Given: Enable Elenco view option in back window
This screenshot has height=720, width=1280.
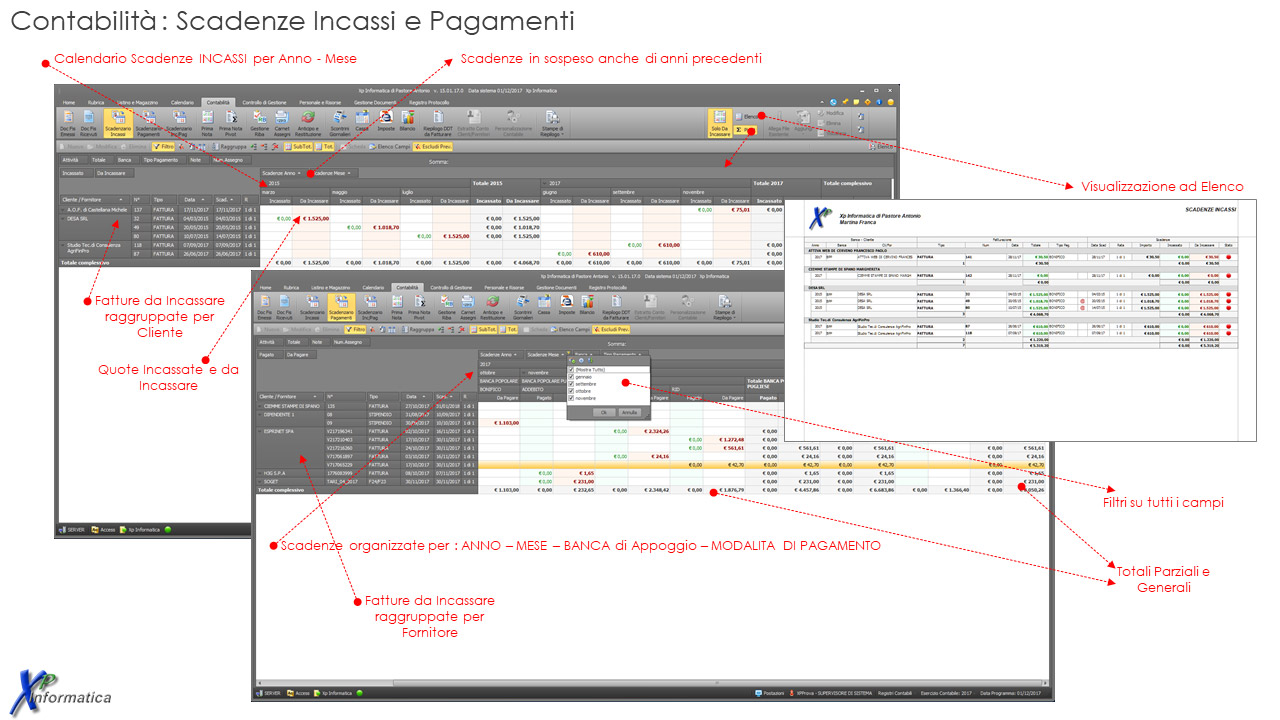Looking at the screenshot, I should click(x=746, y=117).
